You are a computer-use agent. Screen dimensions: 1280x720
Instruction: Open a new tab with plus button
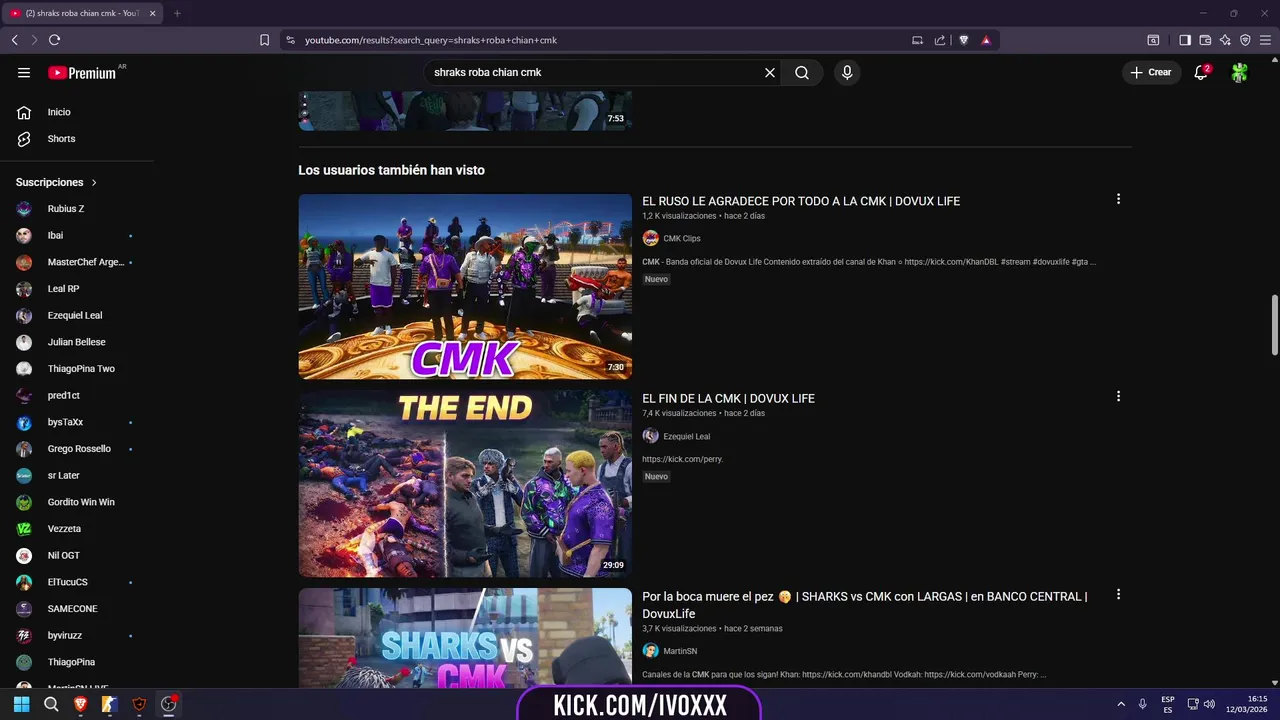[x=177, y=13]
